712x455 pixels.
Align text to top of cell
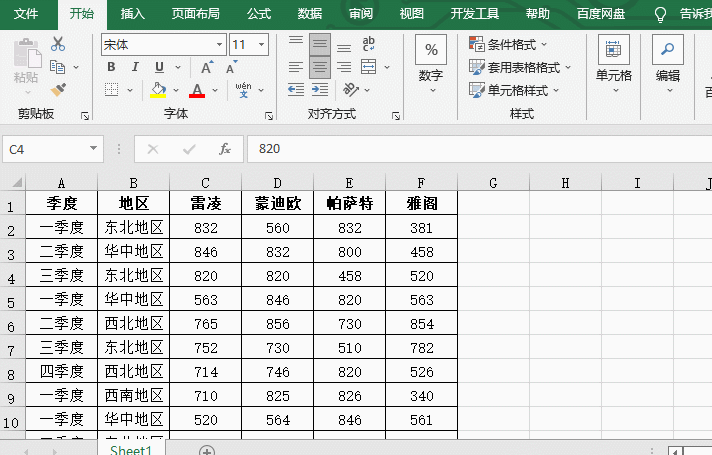tap(296, 42)
